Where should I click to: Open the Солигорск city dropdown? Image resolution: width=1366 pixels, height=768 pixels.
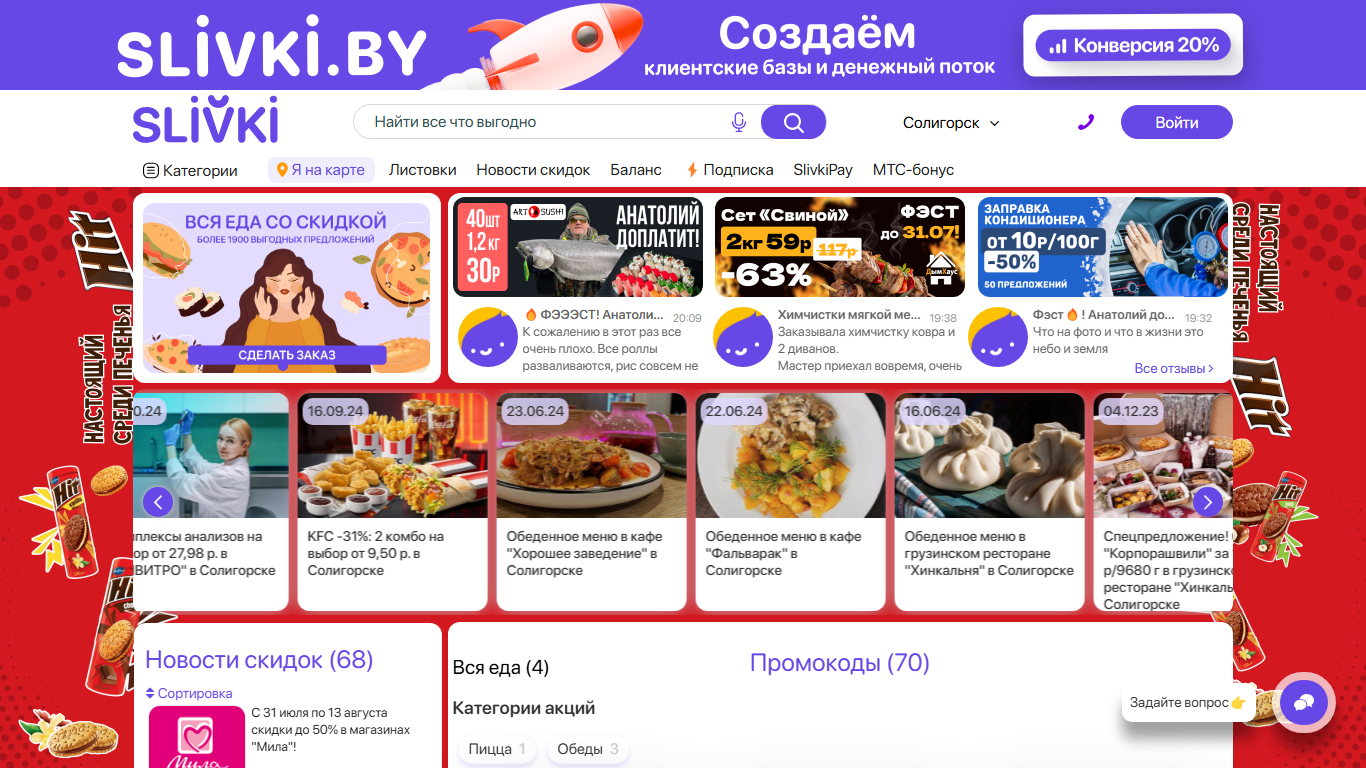(x=951, y=122)
